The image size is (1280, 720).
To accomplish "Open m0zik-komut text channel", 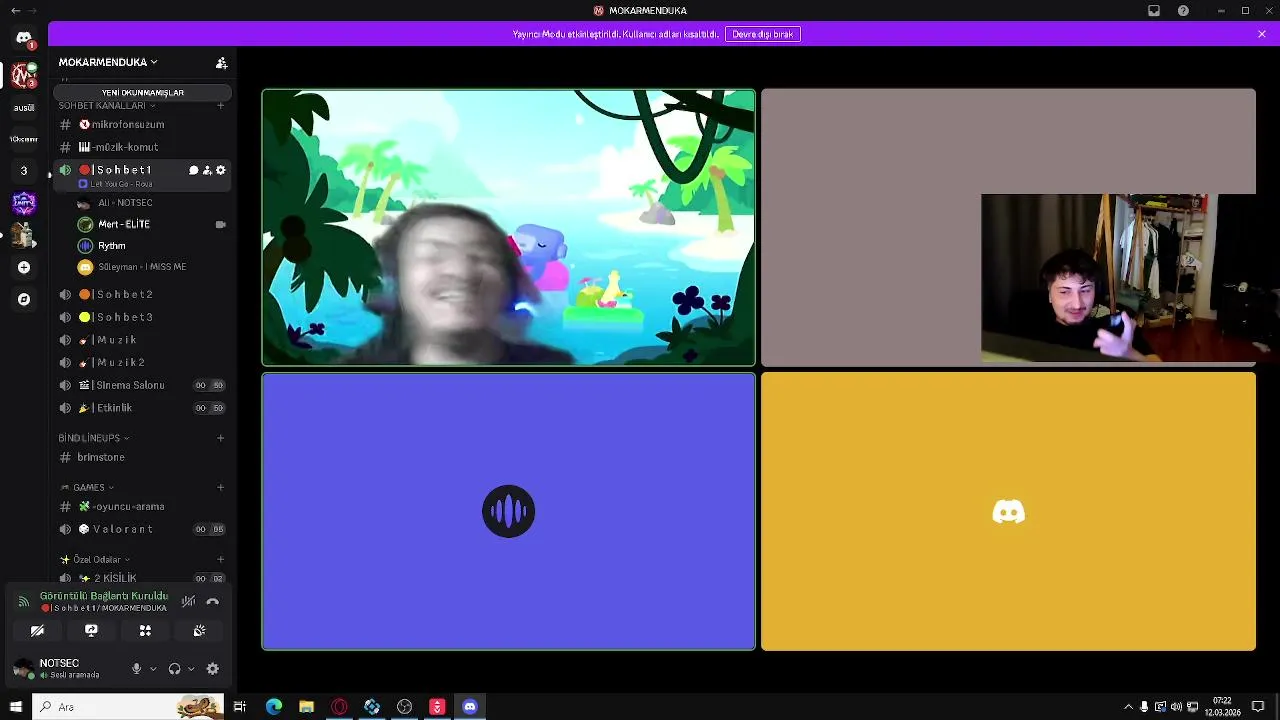I will pyautogui.click(x=142, y=147).
